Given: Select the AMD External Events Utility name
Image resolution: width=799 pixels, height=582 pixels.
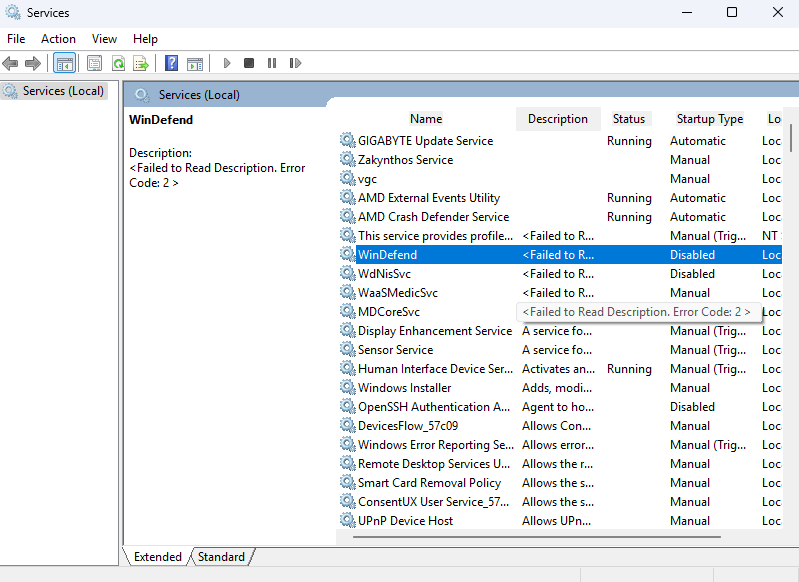Looking at the screenshot, I should pos(429,198).
